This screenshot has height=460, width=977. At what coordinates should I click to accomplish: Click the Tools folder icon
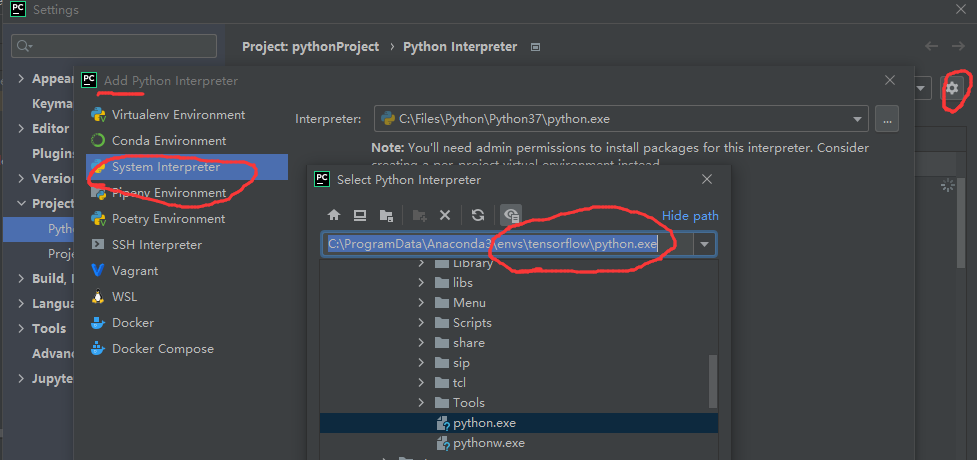click(x=442, y=403)
